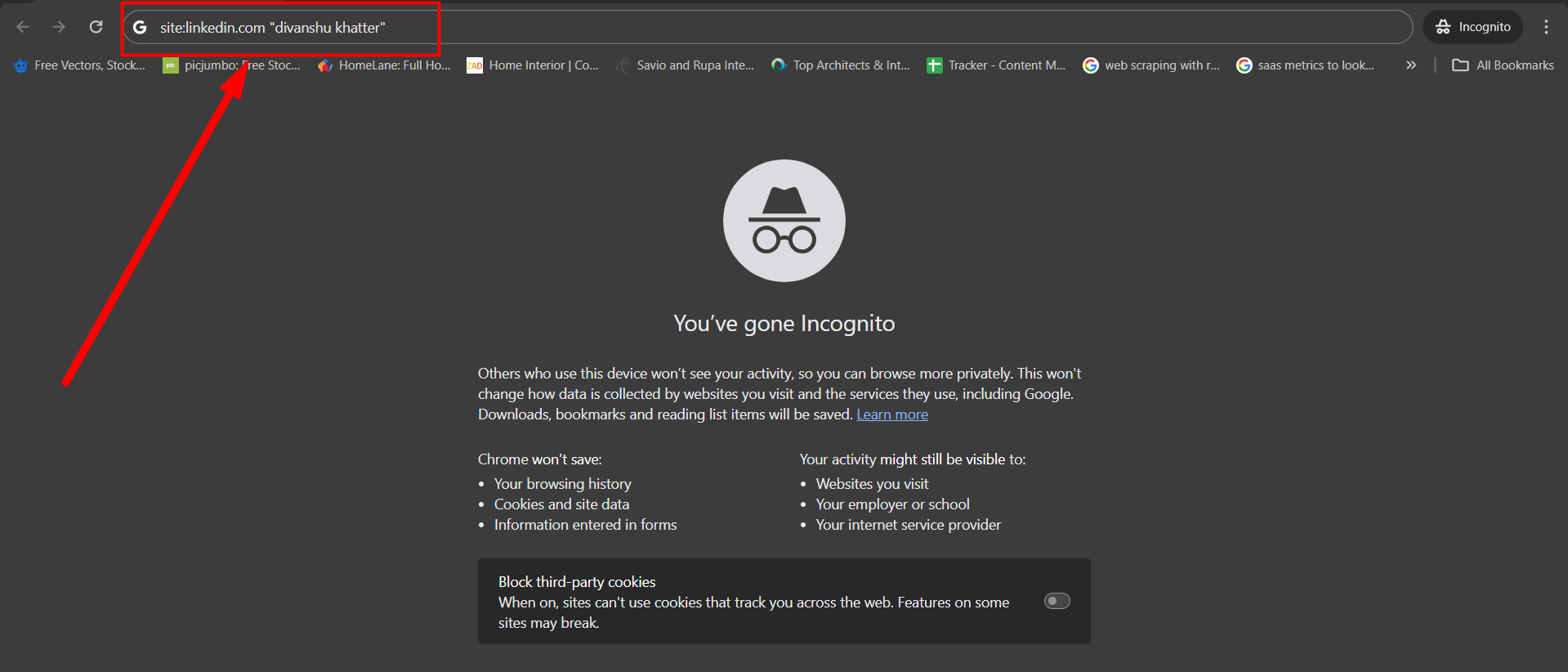Click 'Information entered in forms' list item

(x=586, y=525)
